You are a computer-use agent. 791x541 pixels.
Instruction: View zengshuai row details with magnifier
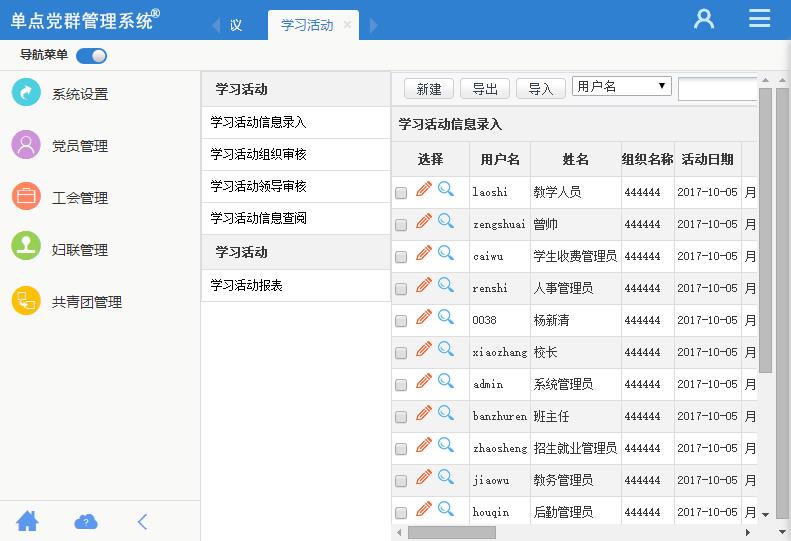(446, 221)
